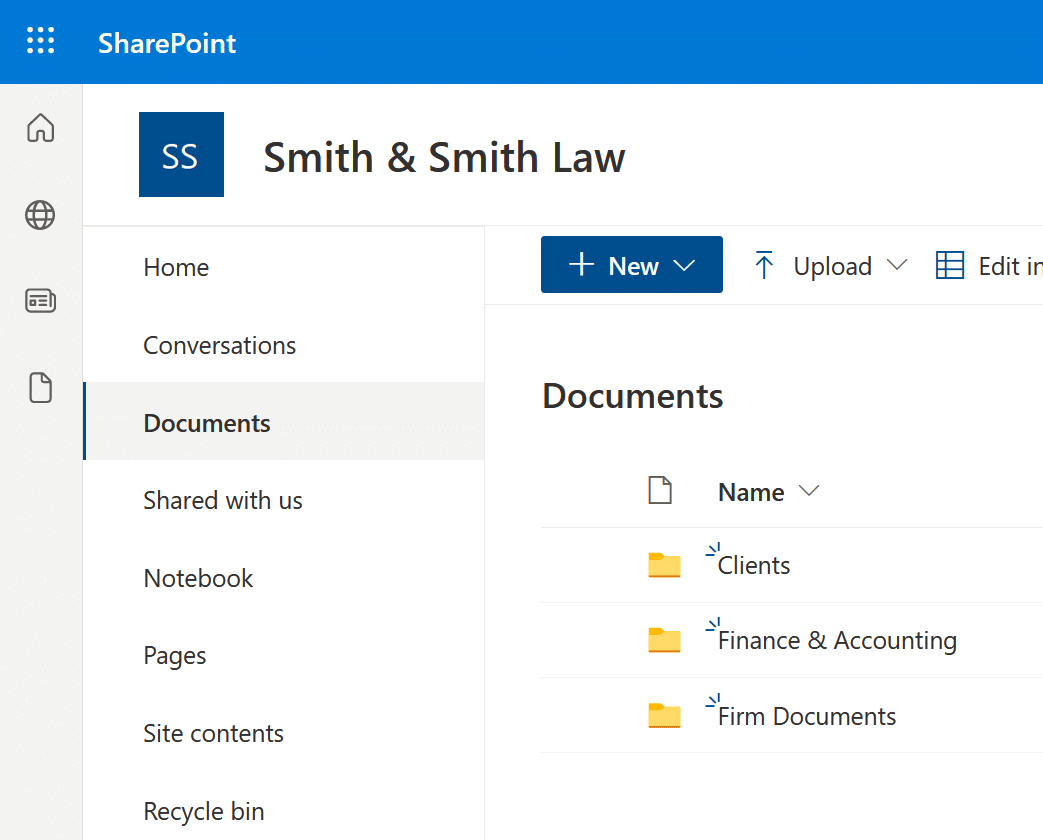The image size is (1043, 840).
Task: Click the plus icon on New
Action: click(581, 264)
